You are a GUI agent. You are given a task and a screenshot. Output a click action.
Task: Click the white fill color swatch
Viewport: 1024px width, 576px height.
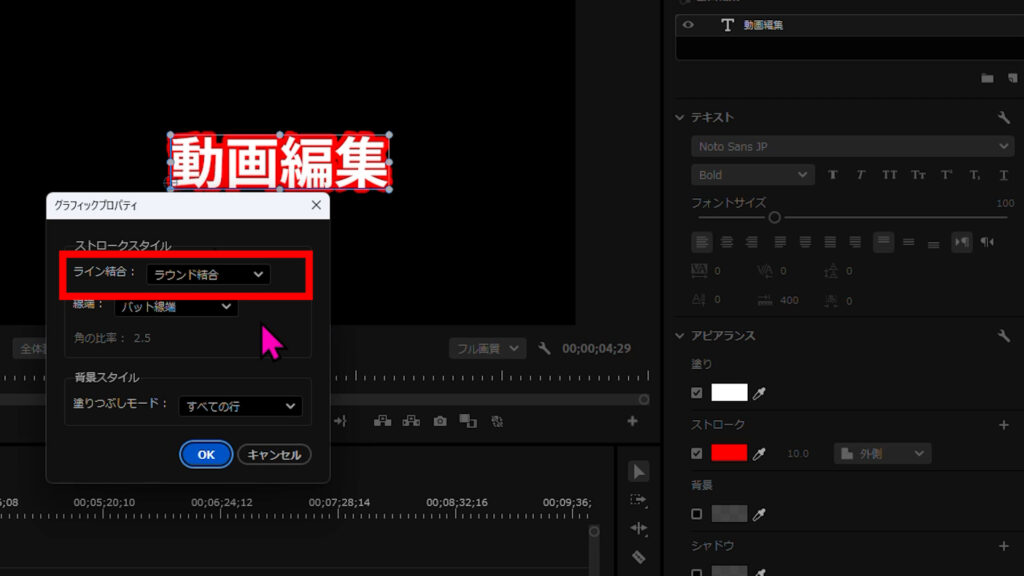click(729, 393)
